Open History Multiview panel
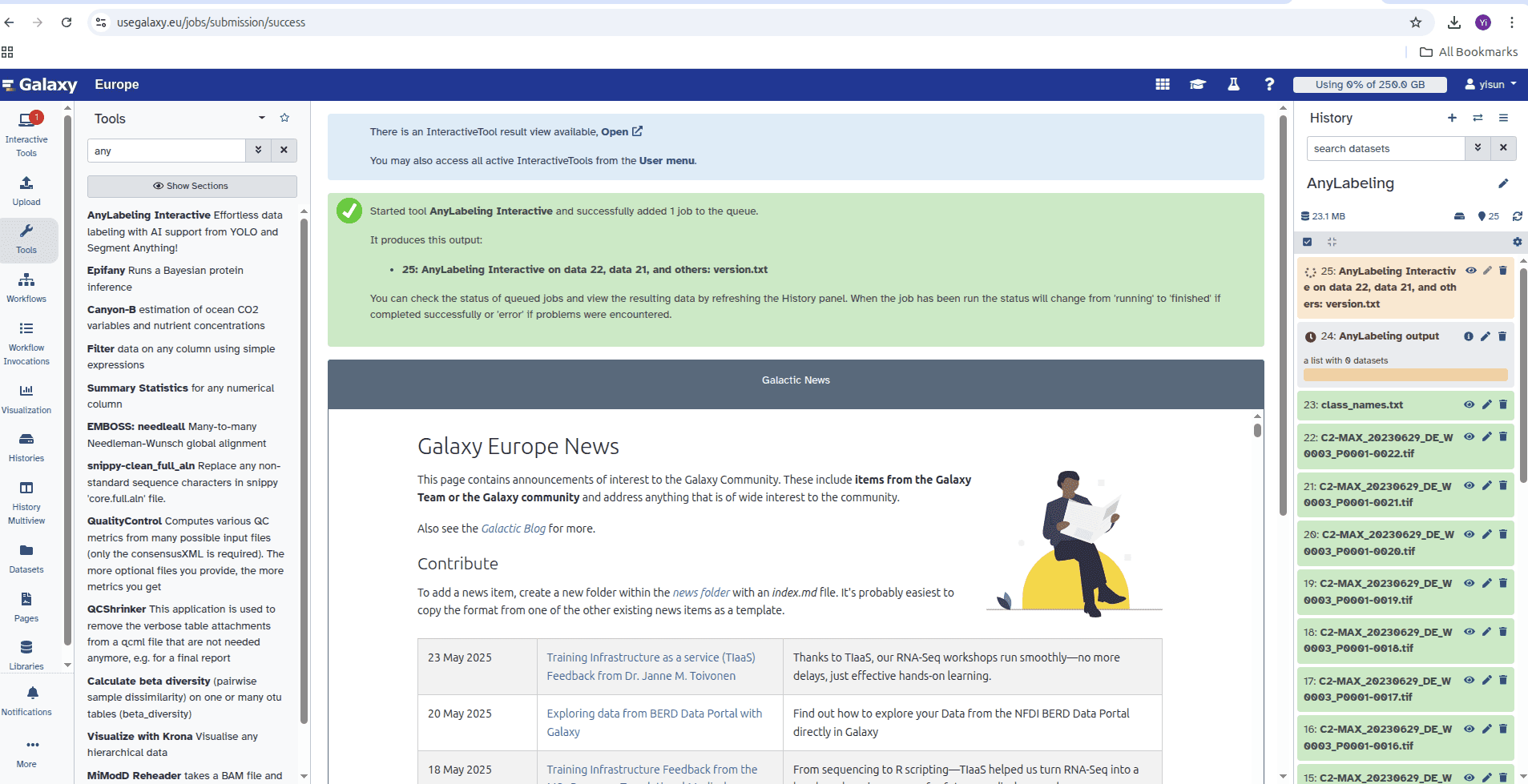Image resolution: width=1528 pixels, height=784 pixels. tap(26, 502)
